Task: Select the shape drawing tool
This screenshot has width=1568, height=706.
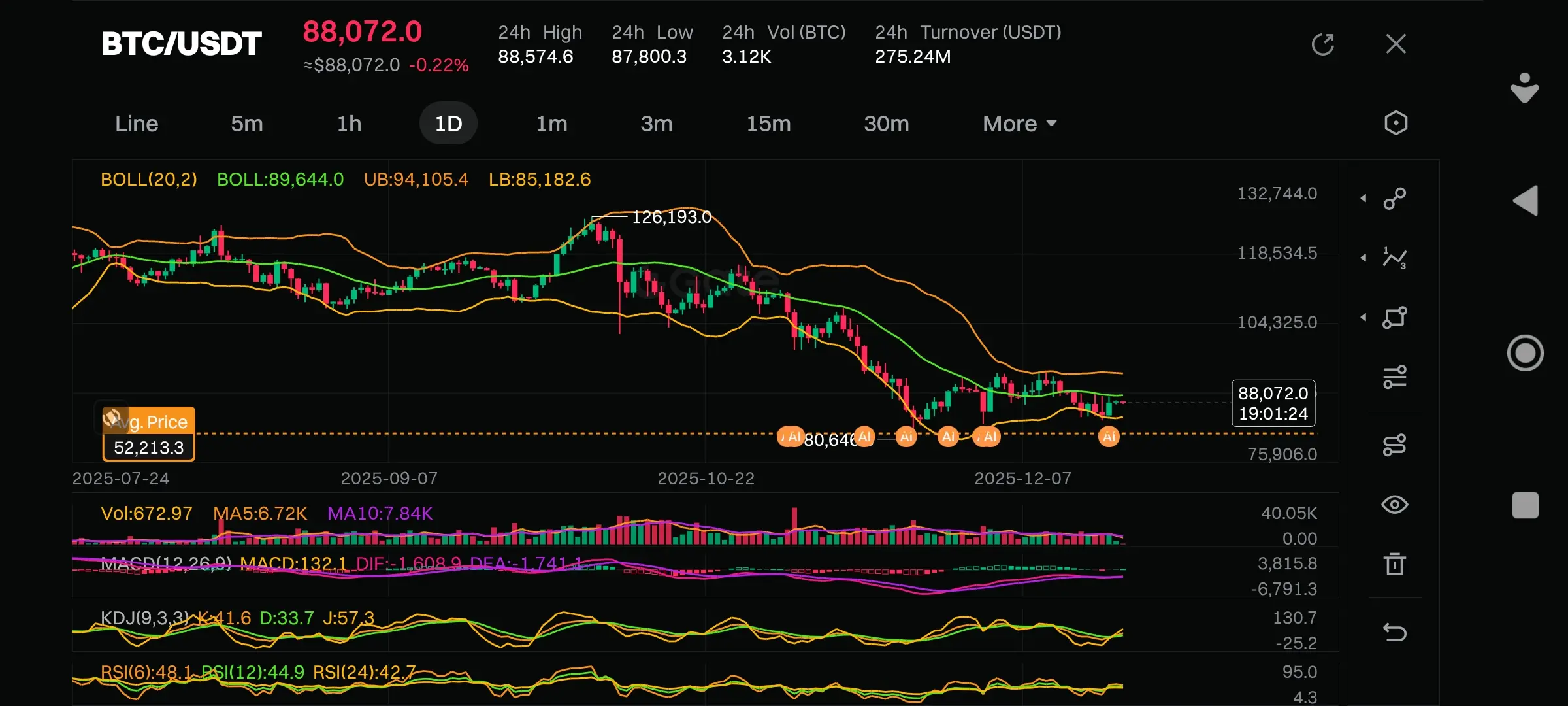Action: [1394, 318]
